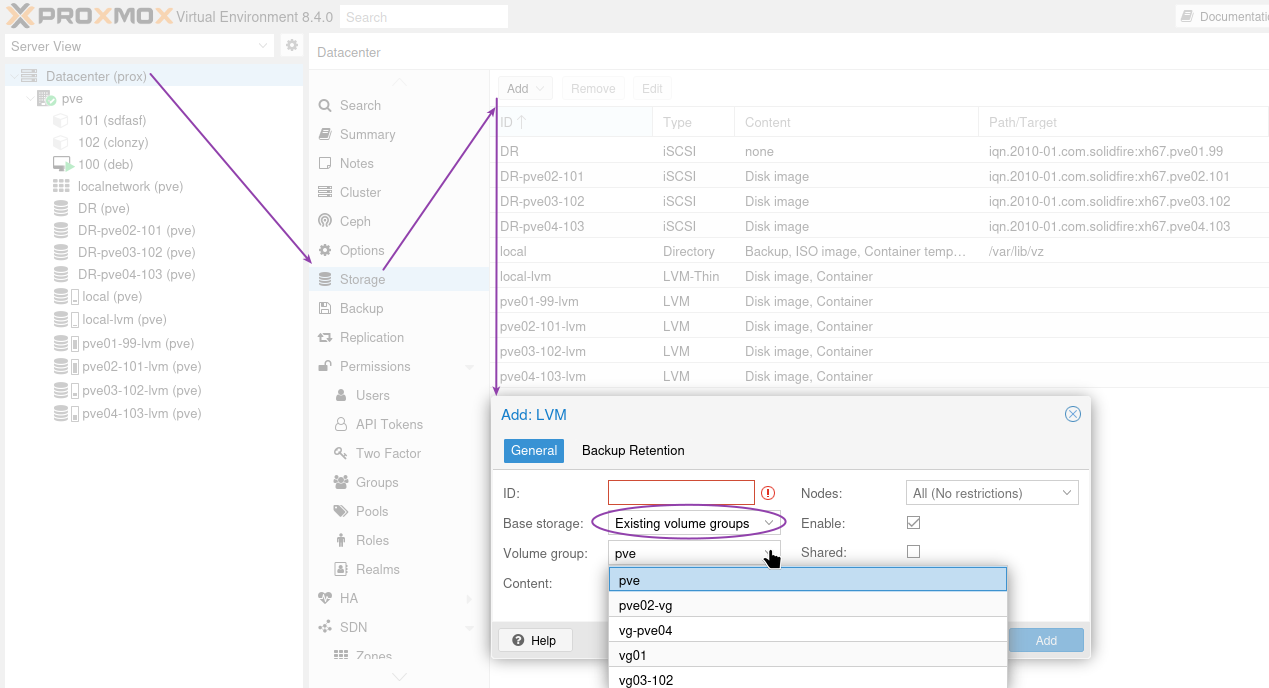Open the Server View dropdown

(x=139, y=46)
